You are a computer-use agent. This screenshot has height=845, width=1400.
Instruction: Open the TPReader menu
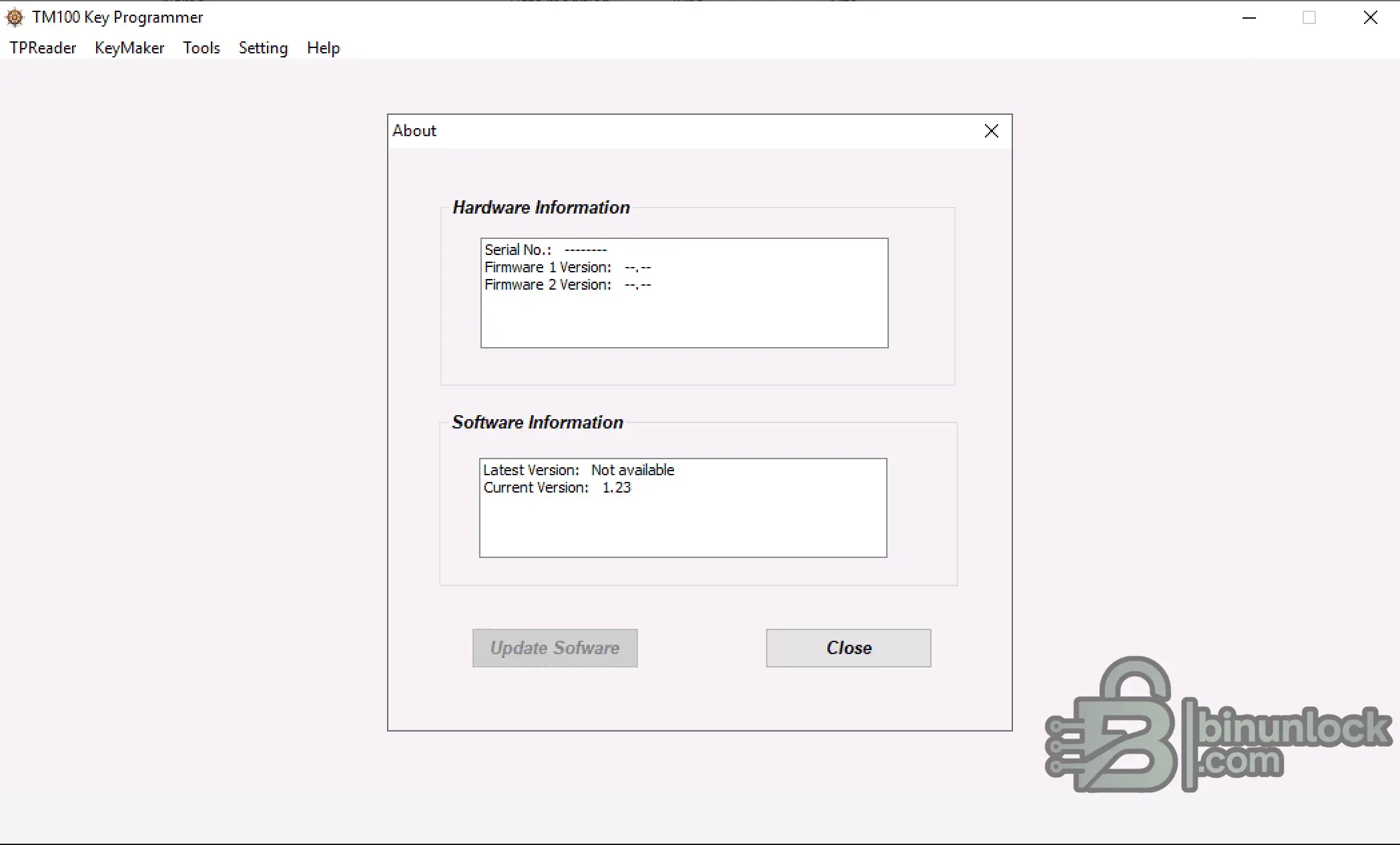(x=43, y=48)
